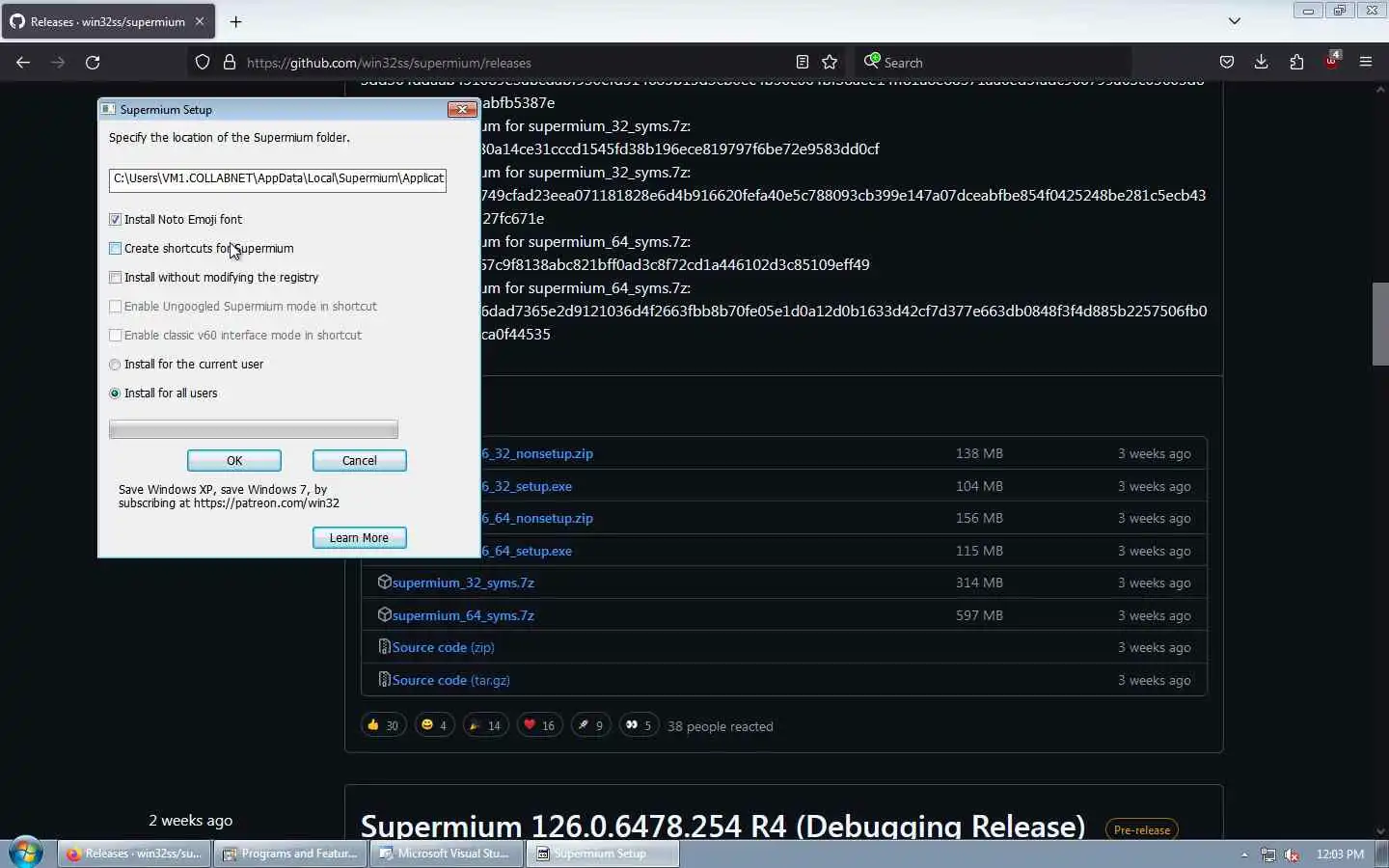Download the 64_nonsetup.zip asset
This screenshot has width=1389, height=868.
(x=537, y=518)
